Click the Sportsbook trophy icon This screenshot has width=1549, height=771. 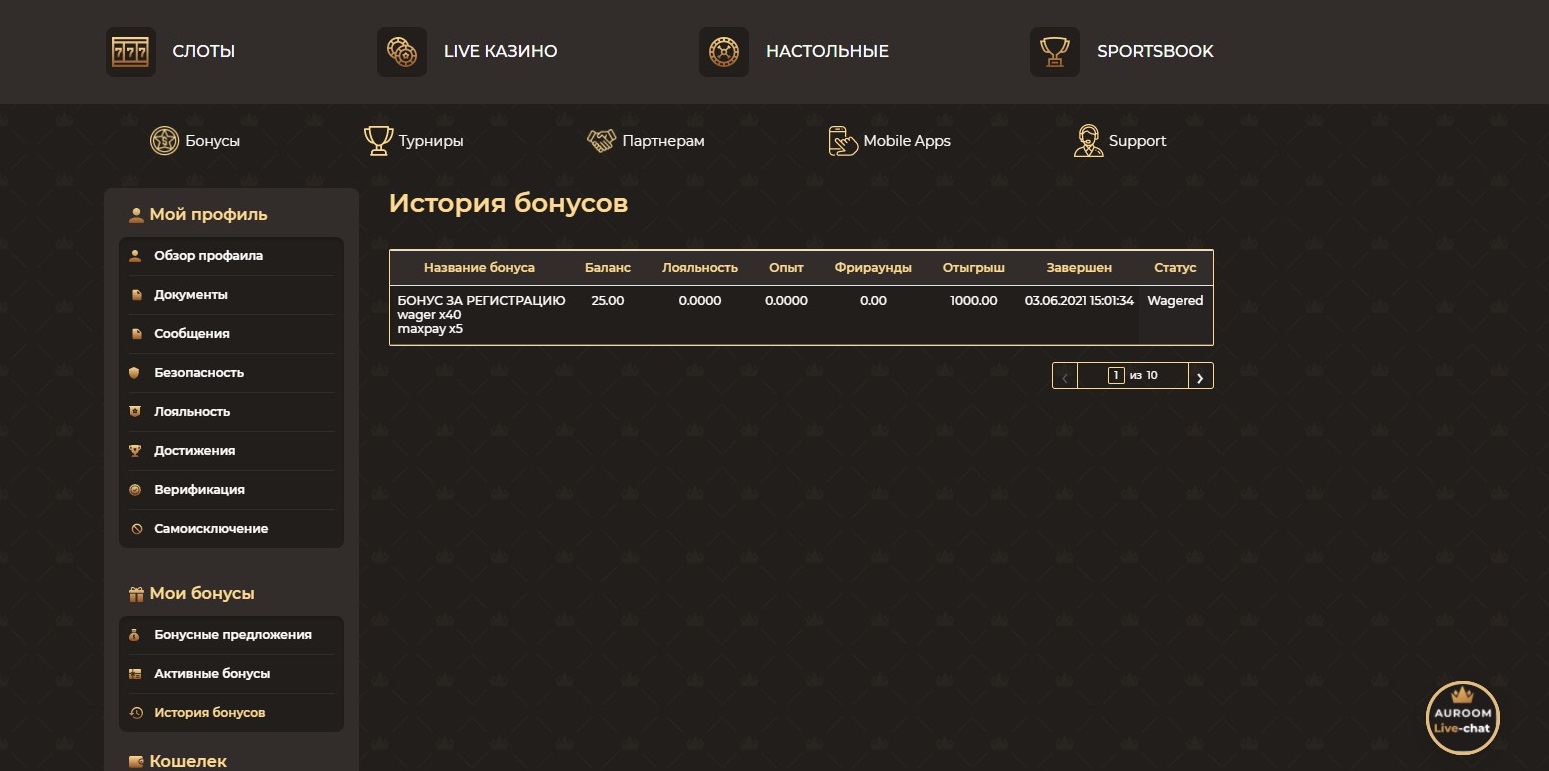click(x=1055, y=52)
